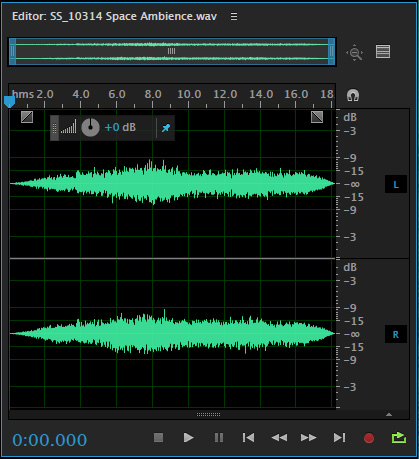Toggle the left channel L button

coord(396,184)
